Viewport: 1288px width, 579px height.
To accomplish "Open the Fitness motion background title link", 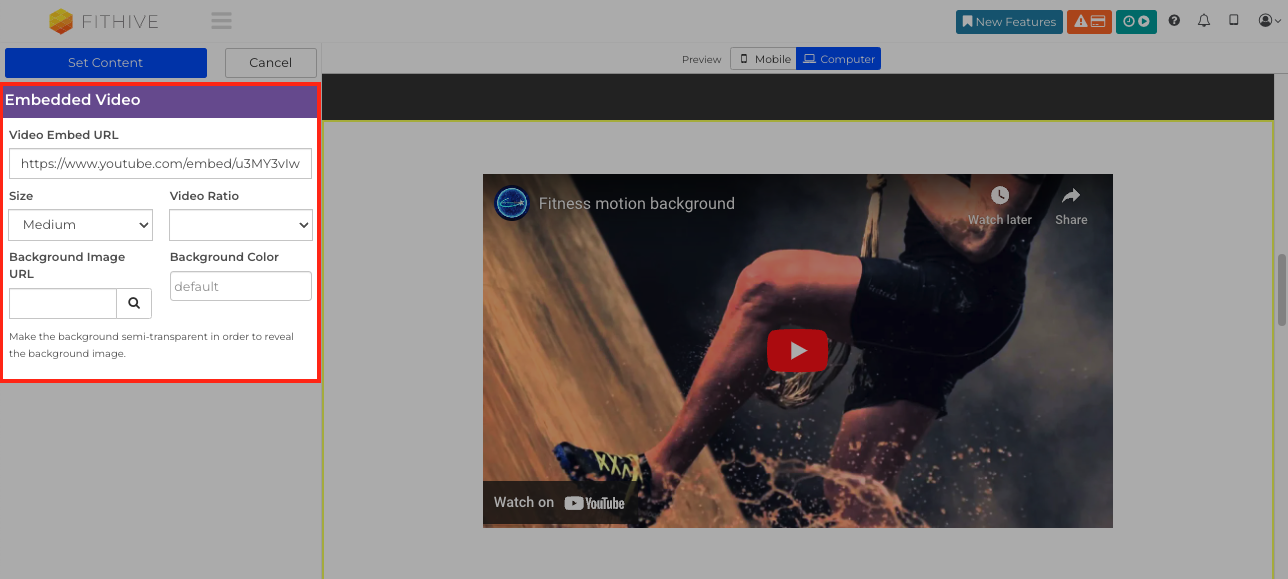I will (x=637, y=203).
